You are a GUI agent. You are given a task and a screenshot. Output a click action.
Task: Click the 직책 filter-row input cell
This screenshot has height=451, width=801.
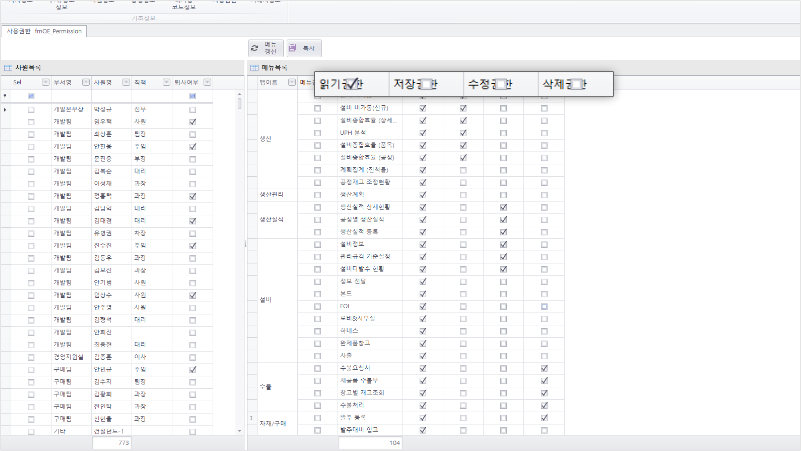[152, 96]
